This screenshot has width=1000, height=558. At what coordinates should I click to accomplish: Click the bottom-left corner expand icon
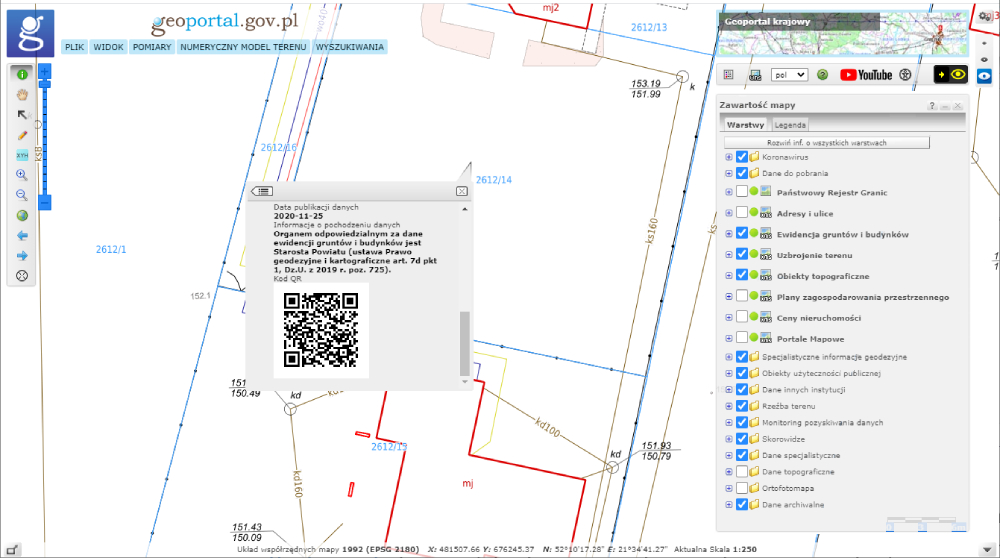[x=12, y=550]
